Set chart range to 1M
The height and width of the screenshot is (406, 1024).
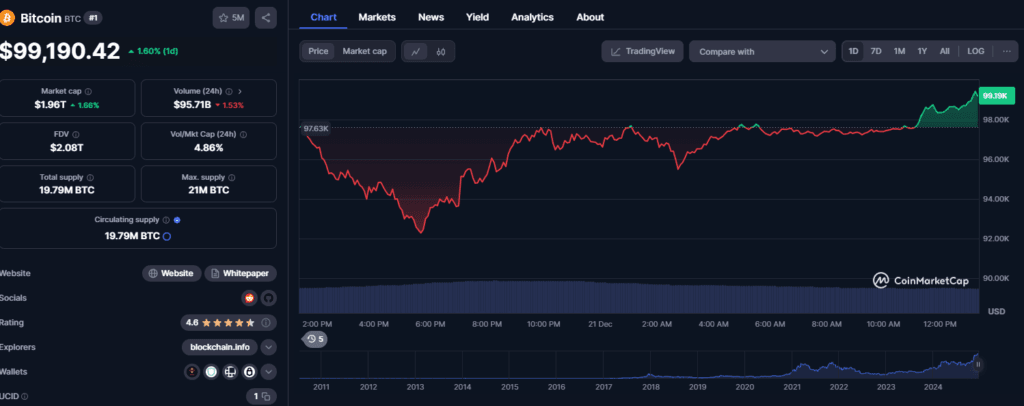(899, 51)
